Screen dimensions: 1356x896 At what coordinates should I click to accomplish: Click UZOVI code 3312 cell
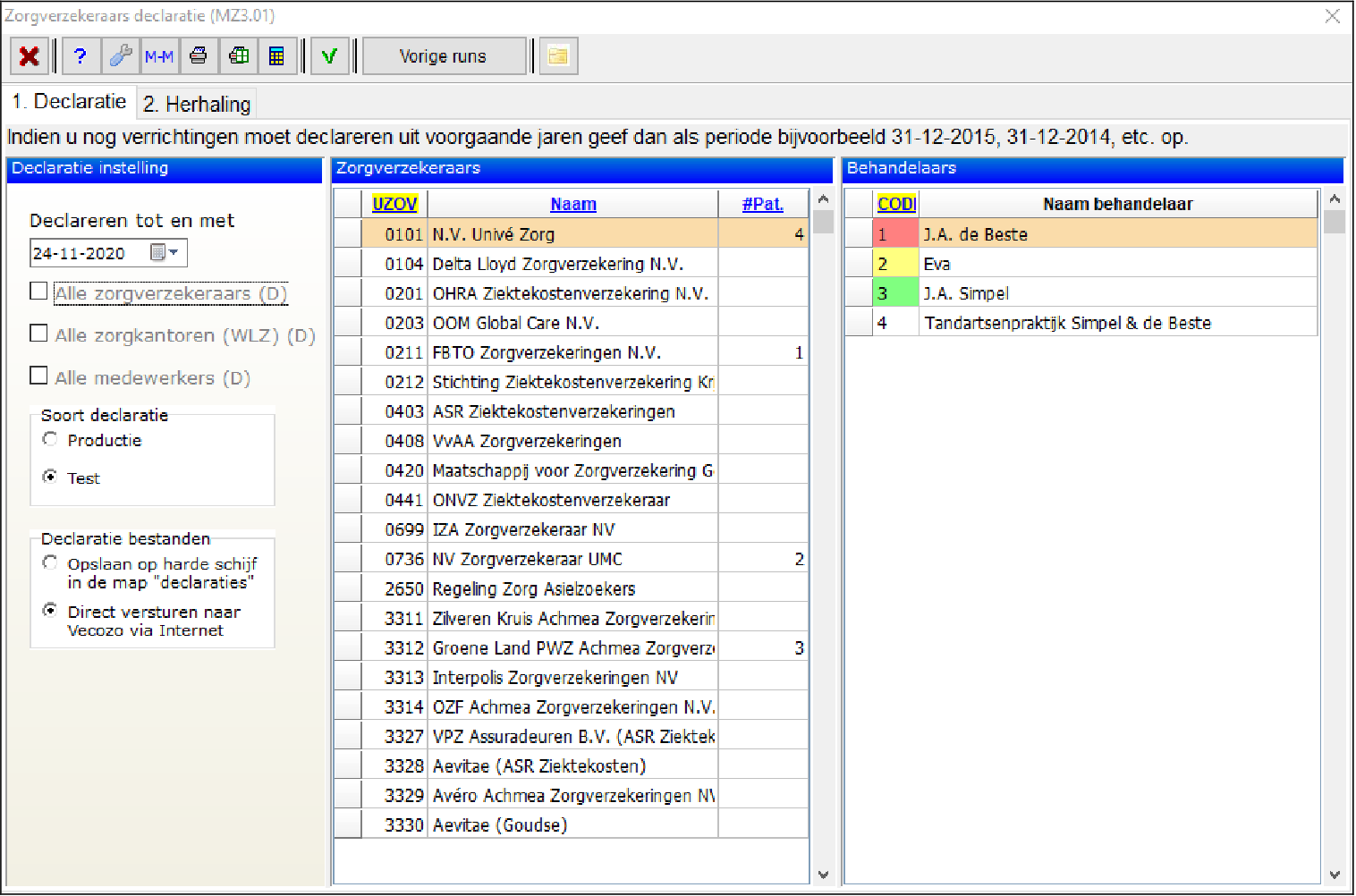(394, 647)
